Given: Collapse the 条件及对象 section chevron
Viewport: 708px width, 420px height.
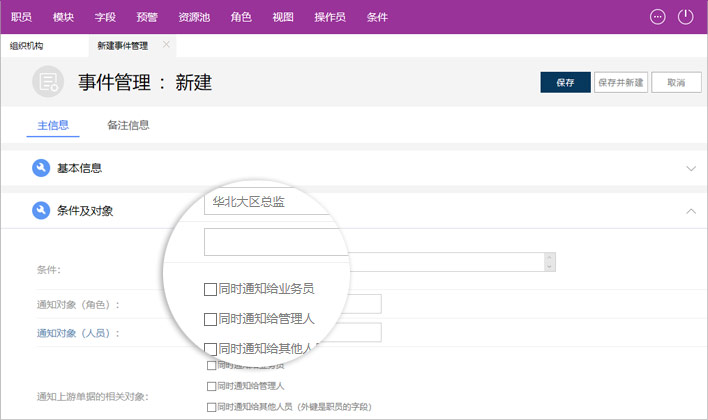Looking at the screenshot, I should [x=690, y=211].
